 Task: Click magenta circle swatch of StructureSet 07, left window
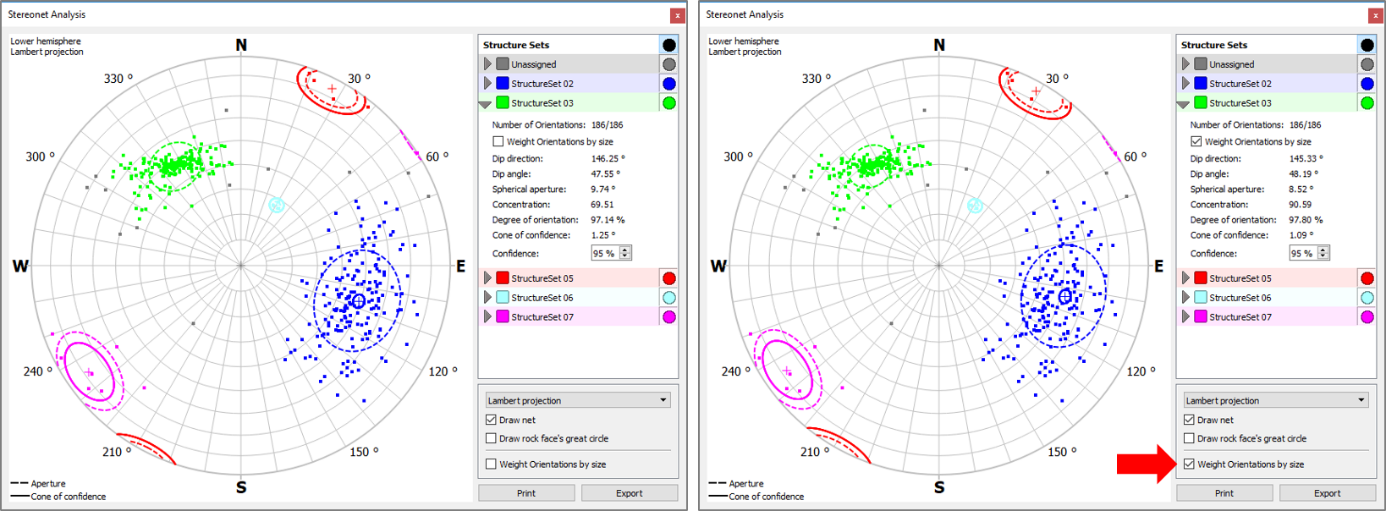669,317
